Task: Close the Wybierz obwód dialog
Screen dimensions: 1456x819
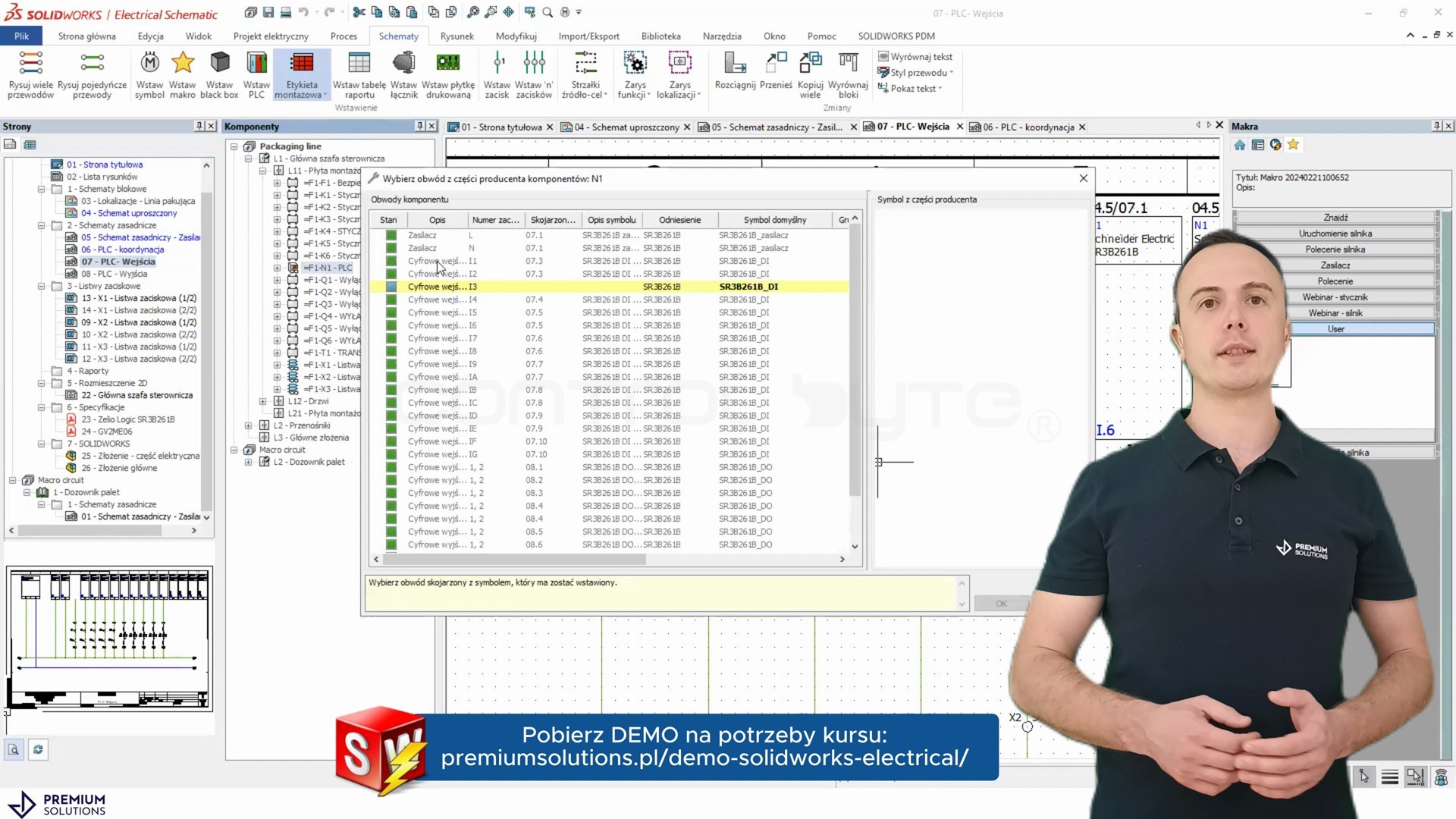Action: [x=1084, y=178]
